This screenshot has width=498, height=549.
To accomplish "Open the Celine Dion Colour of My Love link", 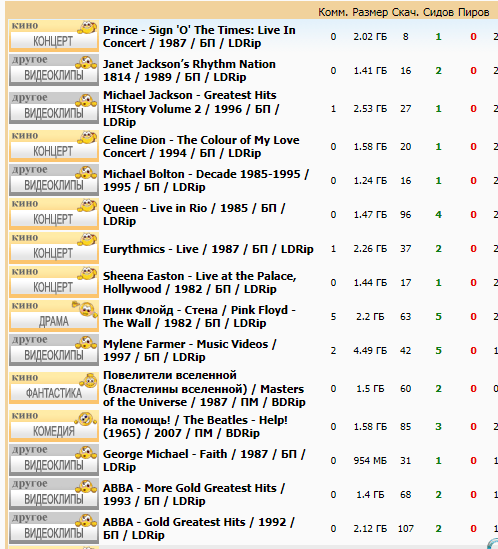I will 201,146.
